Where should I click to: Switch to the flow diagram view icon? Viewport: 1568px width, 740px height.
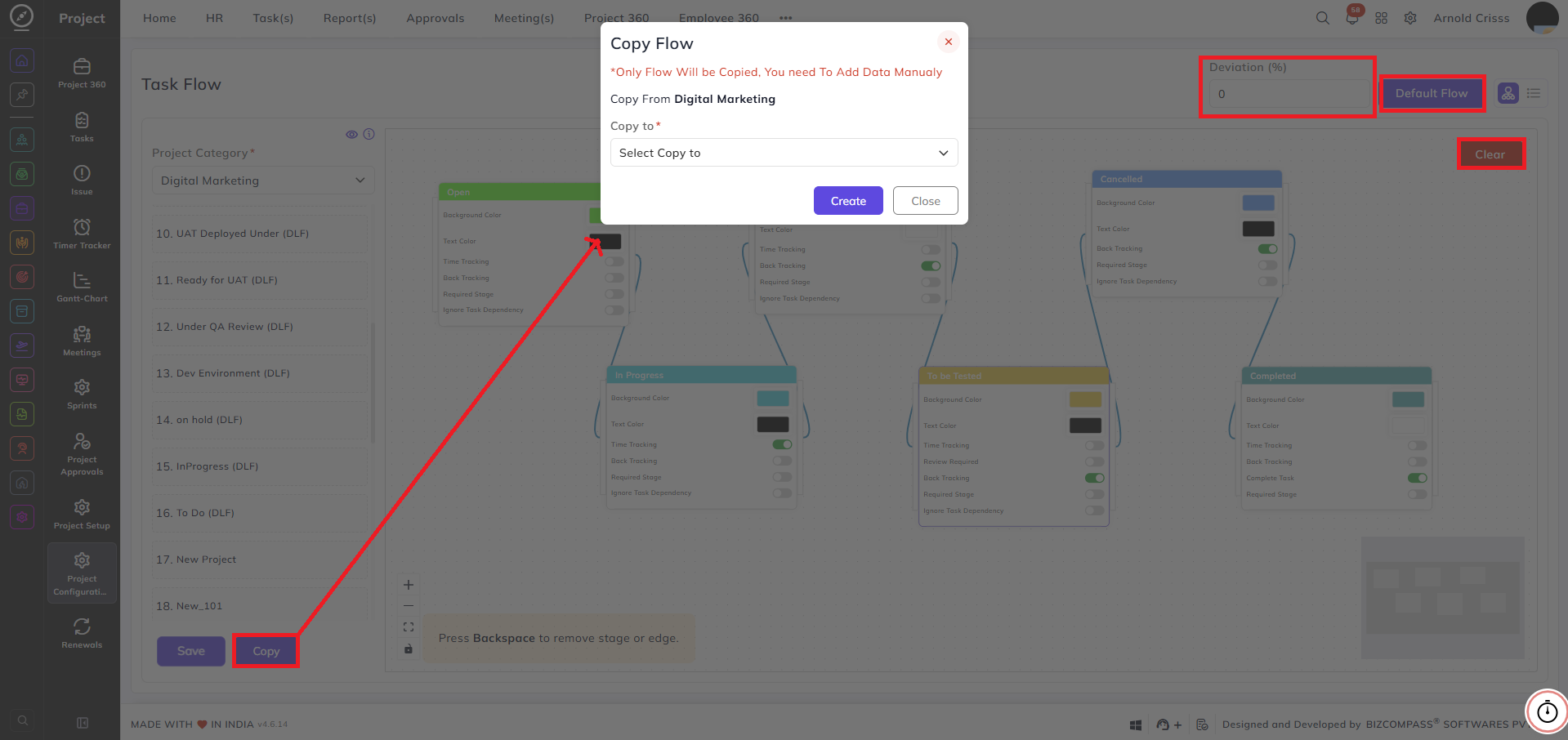(x=1508, y=93)
